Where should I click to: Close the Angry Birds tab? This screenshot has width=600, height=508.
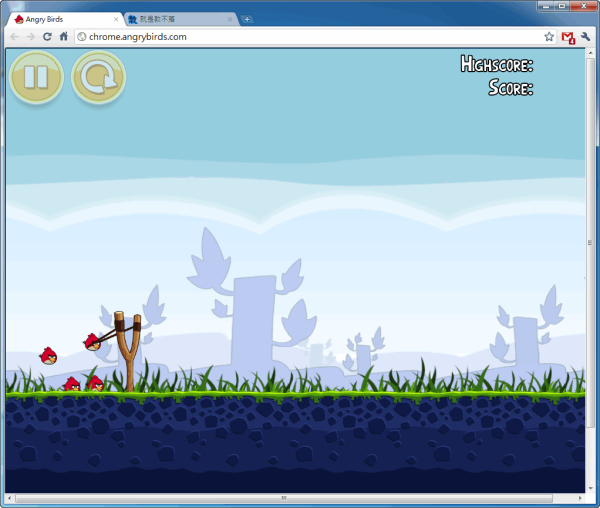pyautogui.click(x=116, y=19)
